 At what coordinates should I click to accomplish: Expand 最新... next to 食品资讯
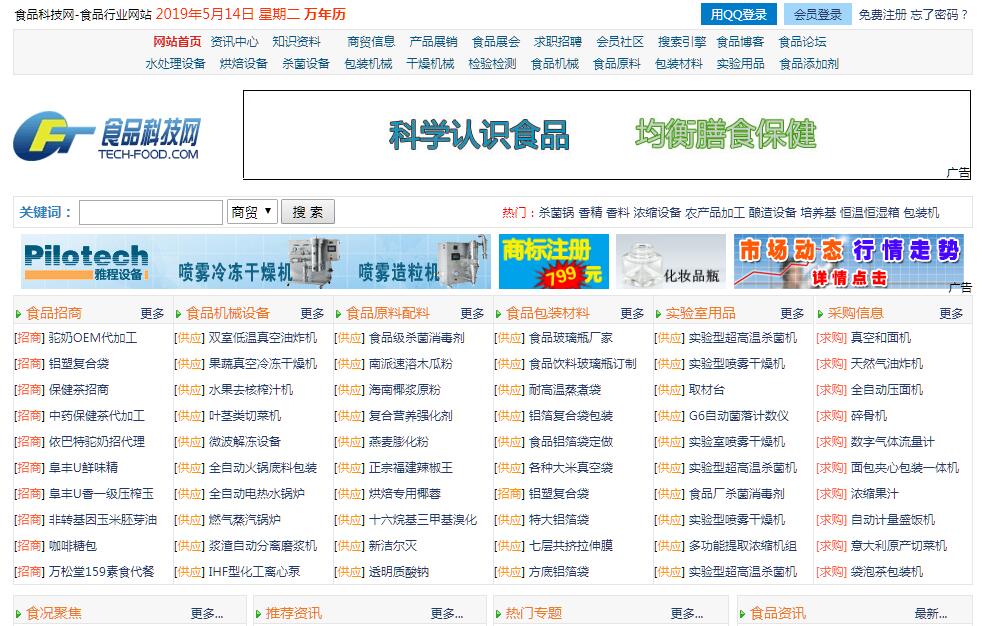tap(930, 613)
